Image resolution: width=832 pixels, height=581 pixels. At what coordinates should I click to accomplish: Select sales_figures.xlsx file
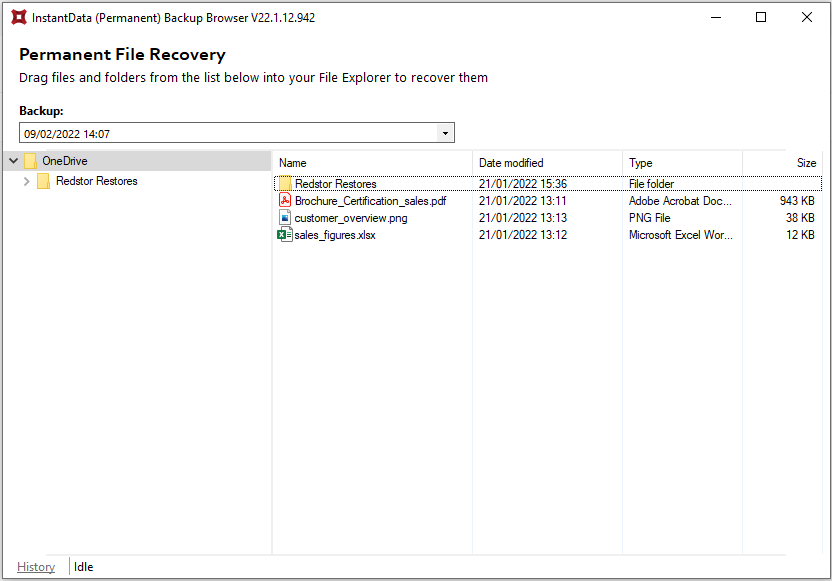(335, 235)
